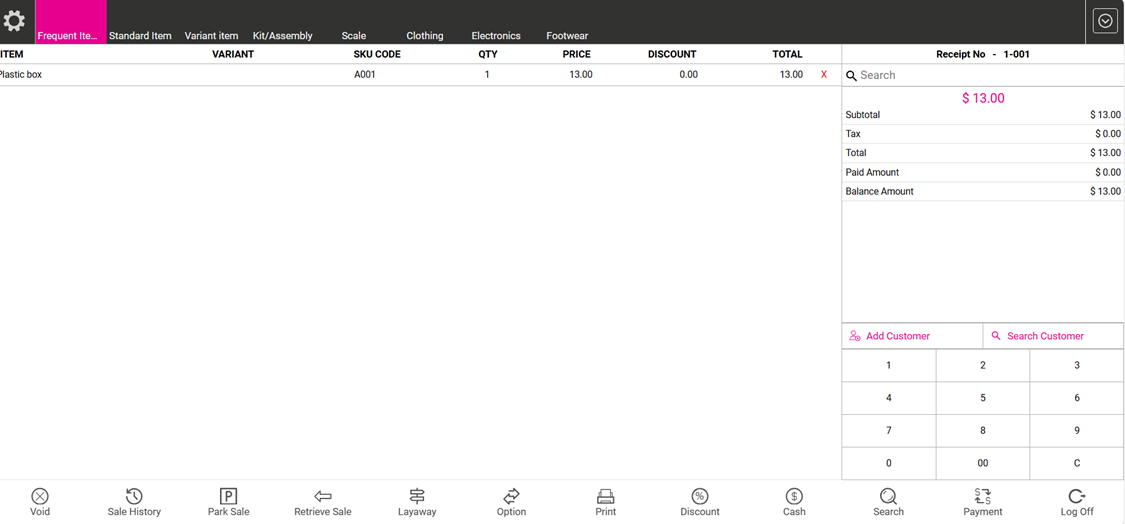This screenshot has width=1125, height=524.
Task: Expand the top-right chevron dropdown
Action: (x=1105, y=21)
